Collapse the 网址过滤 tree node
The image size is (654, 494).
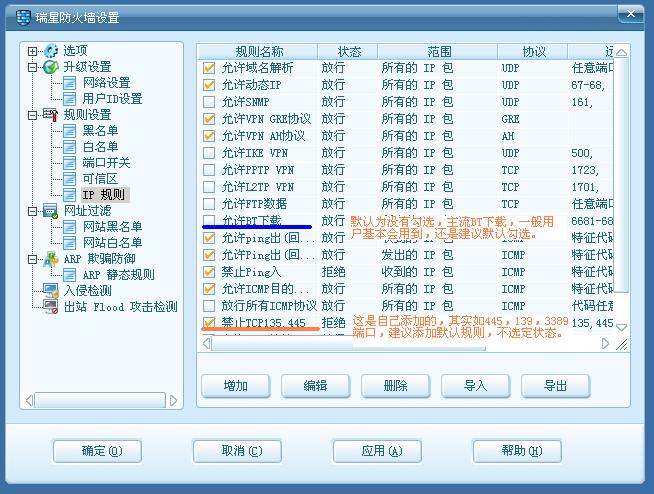point(33,211)
